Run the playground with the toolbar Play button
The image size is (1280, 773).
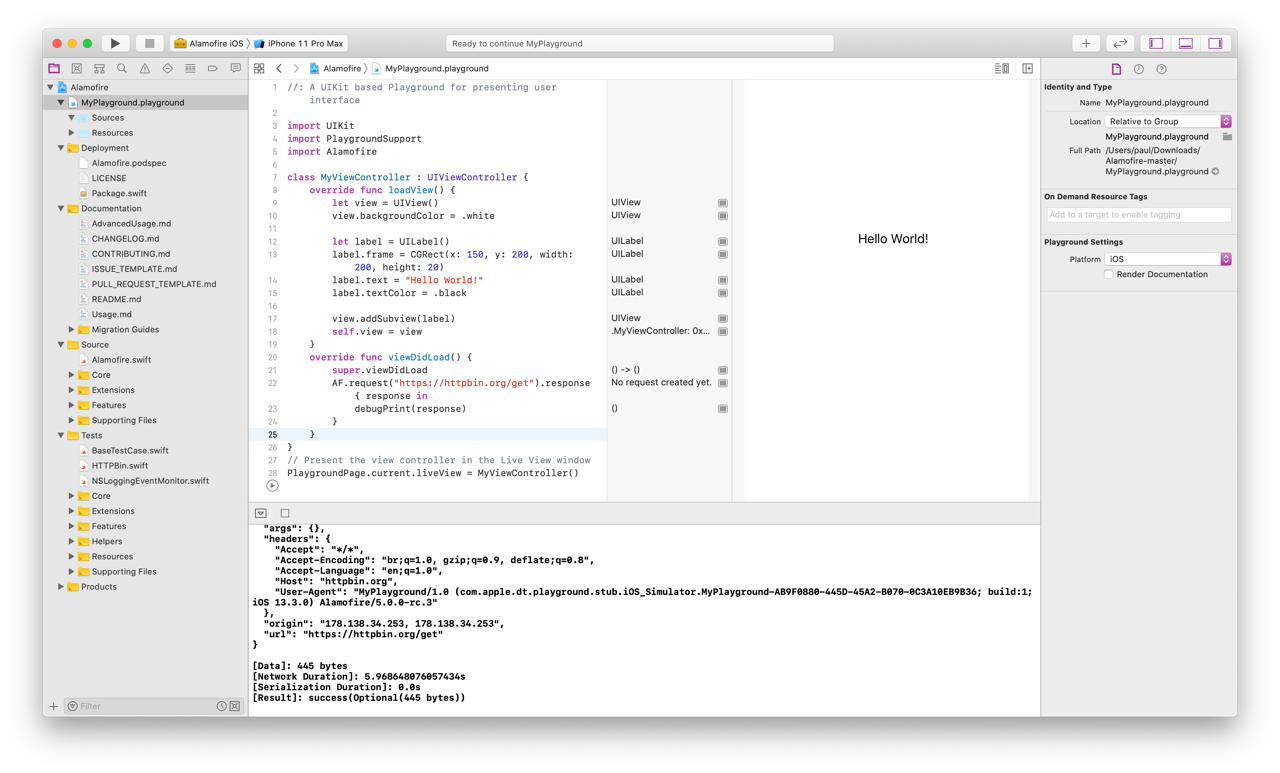(x=115, y=43)
